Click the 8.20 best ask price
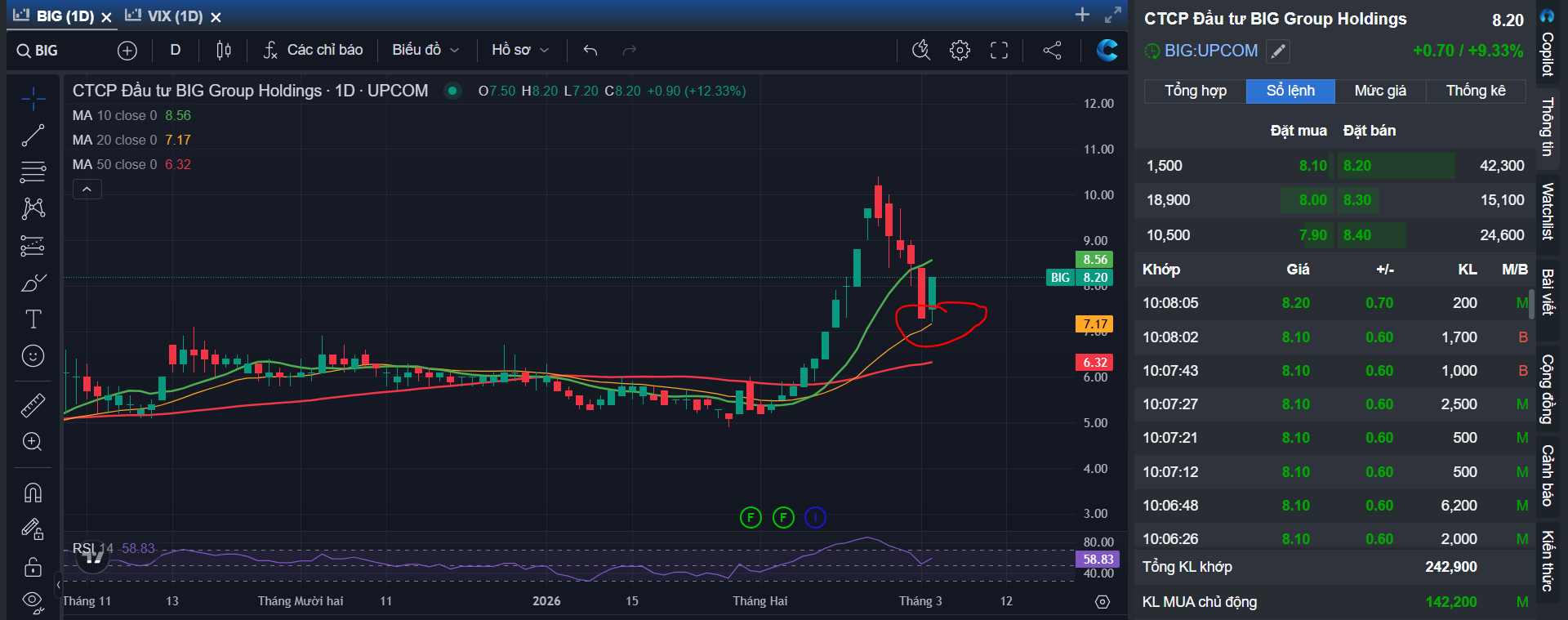The height and width of the screenshot is (620, 1568). (1357, 166)
